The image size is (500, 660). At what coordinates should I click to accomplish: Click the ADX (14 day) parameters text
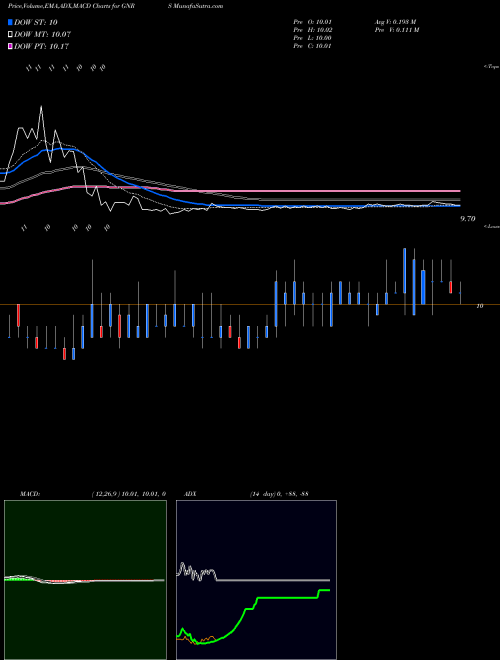coord(279,494)
